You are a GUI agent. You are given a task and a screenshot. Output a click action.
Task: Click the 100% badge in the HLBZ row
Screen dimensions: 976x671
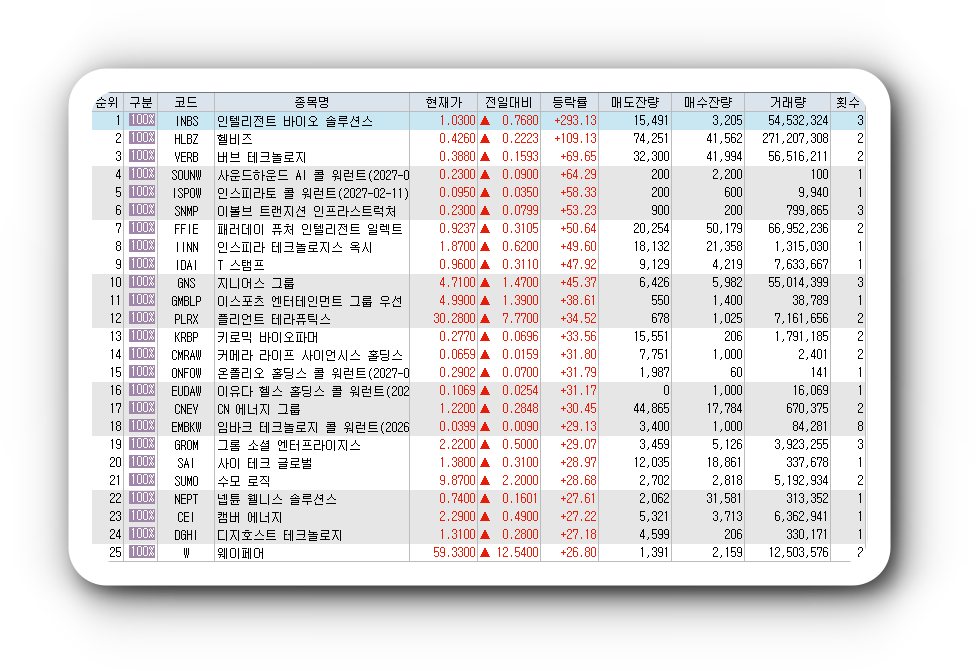(142, 138)
